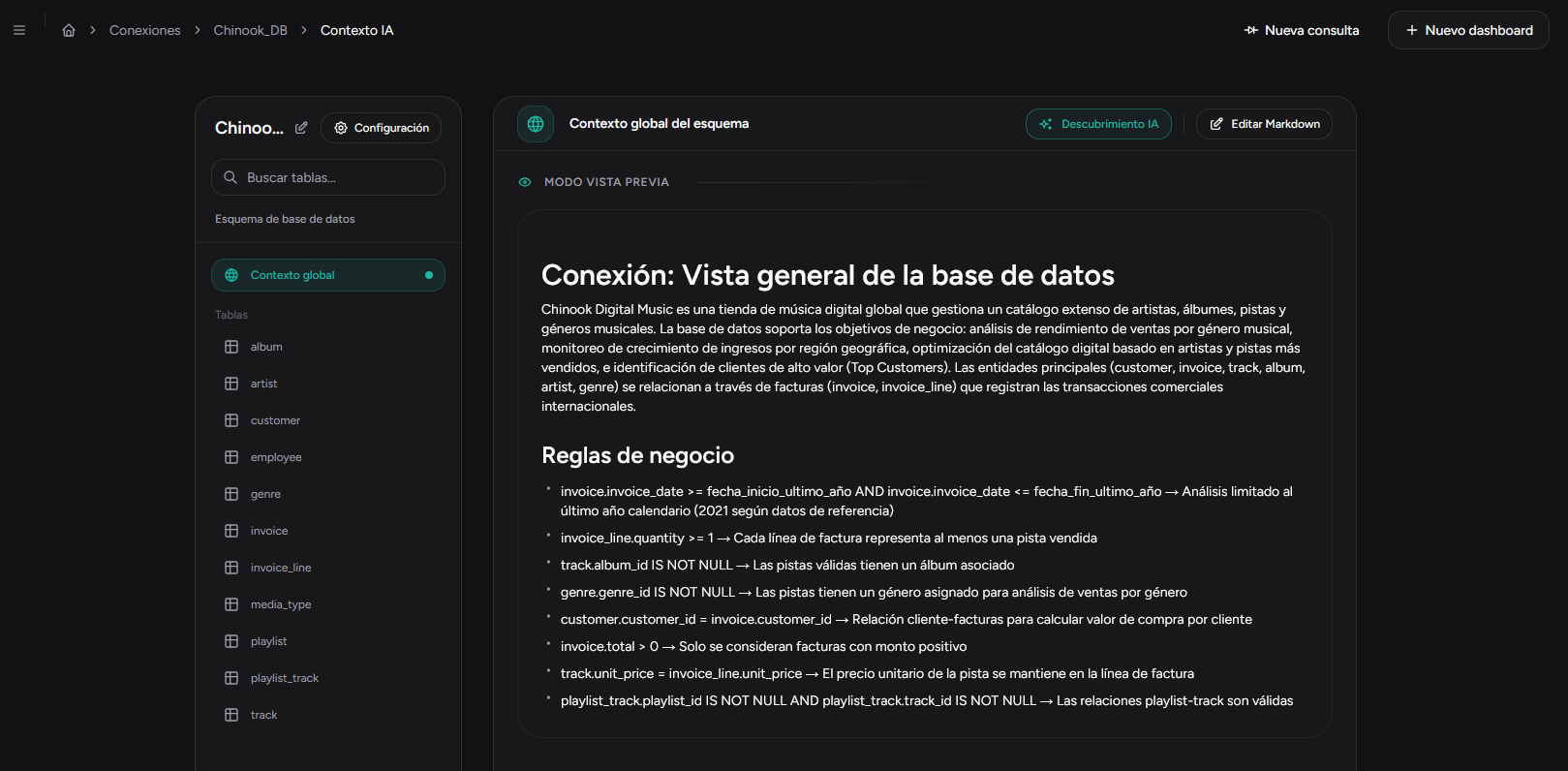
Task: Click the Esquema de base de datos label
Action: pos(285,219)
